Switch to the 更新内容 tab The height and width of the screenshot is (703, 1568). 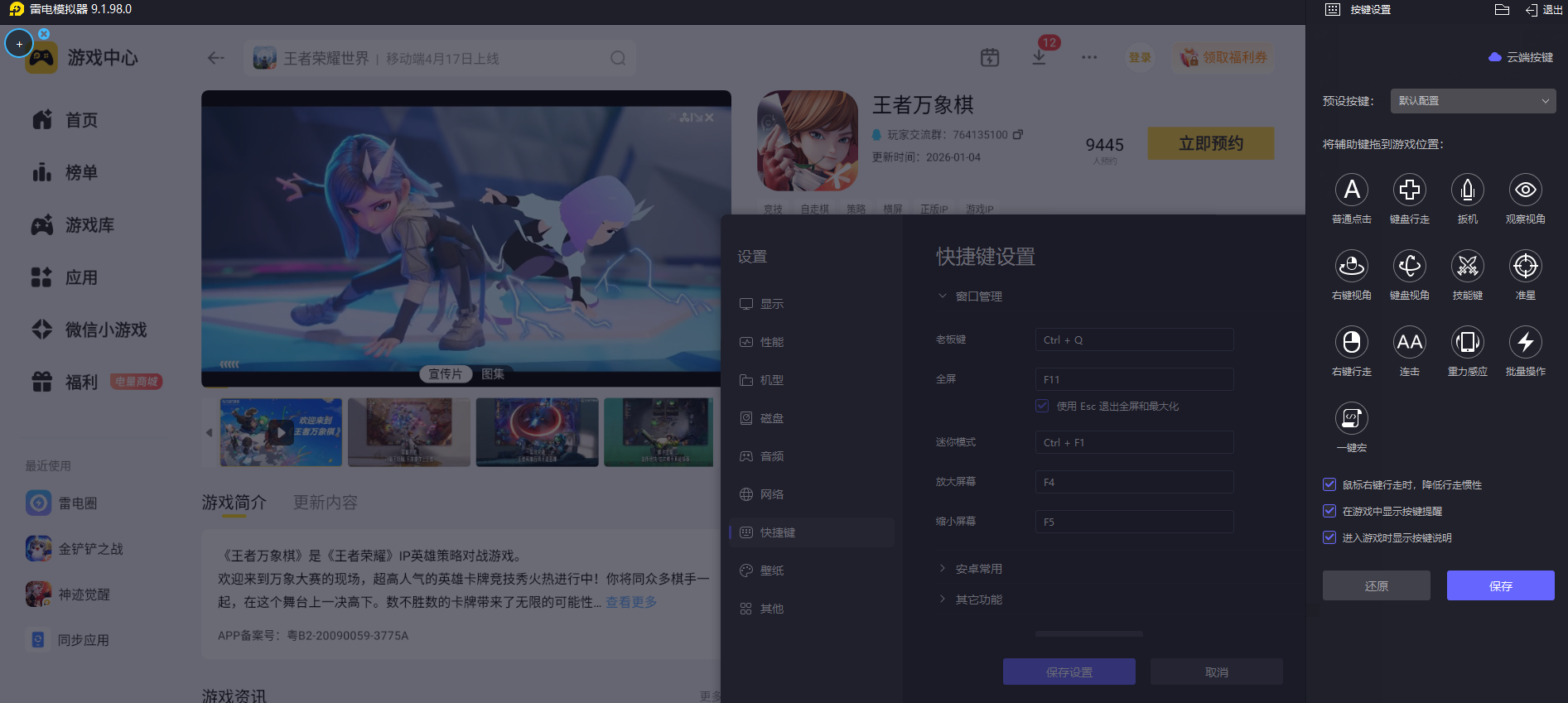click(326, 502)
